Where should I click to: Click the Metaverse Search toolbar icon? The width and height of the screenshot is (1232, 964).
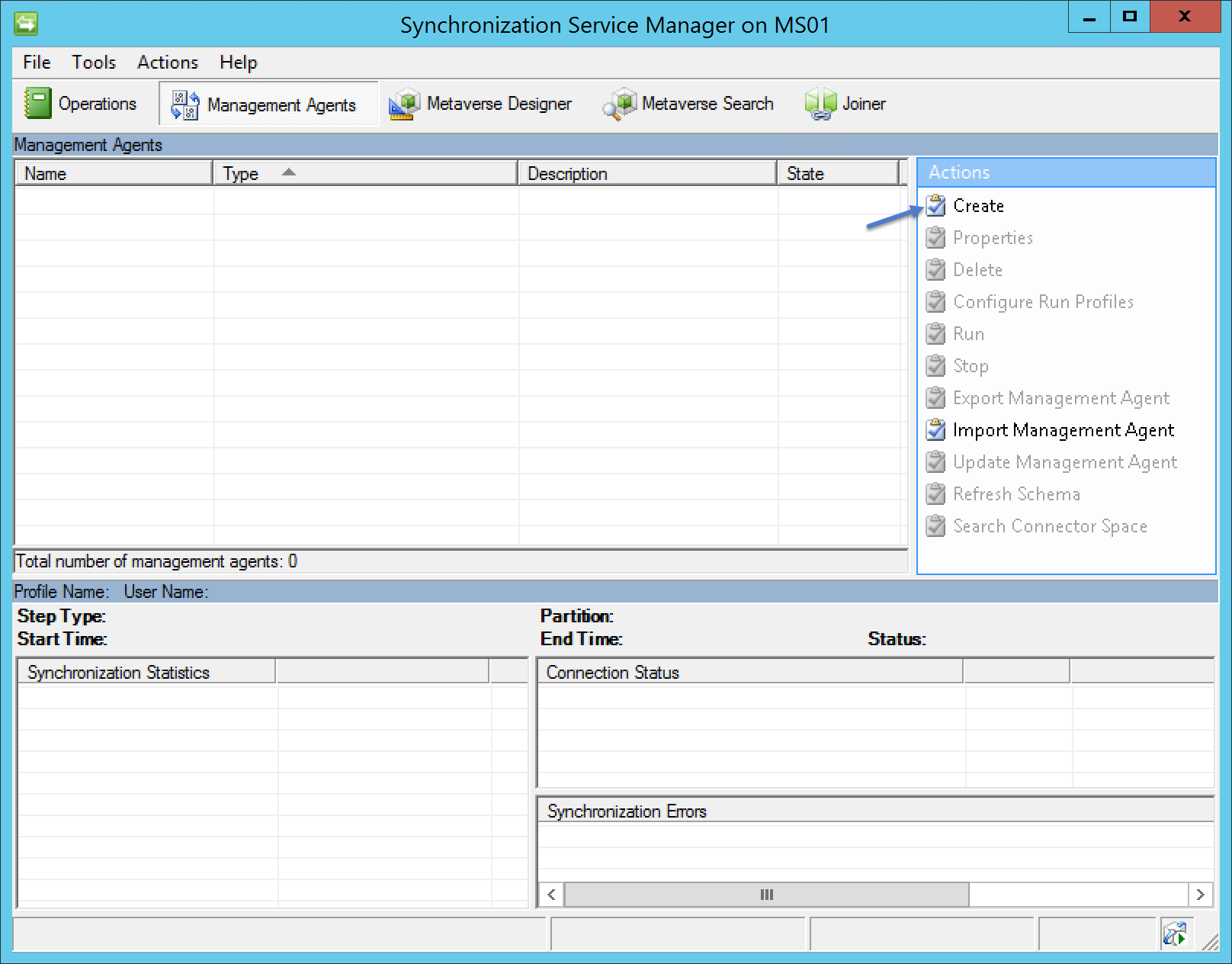click(619, 104)
